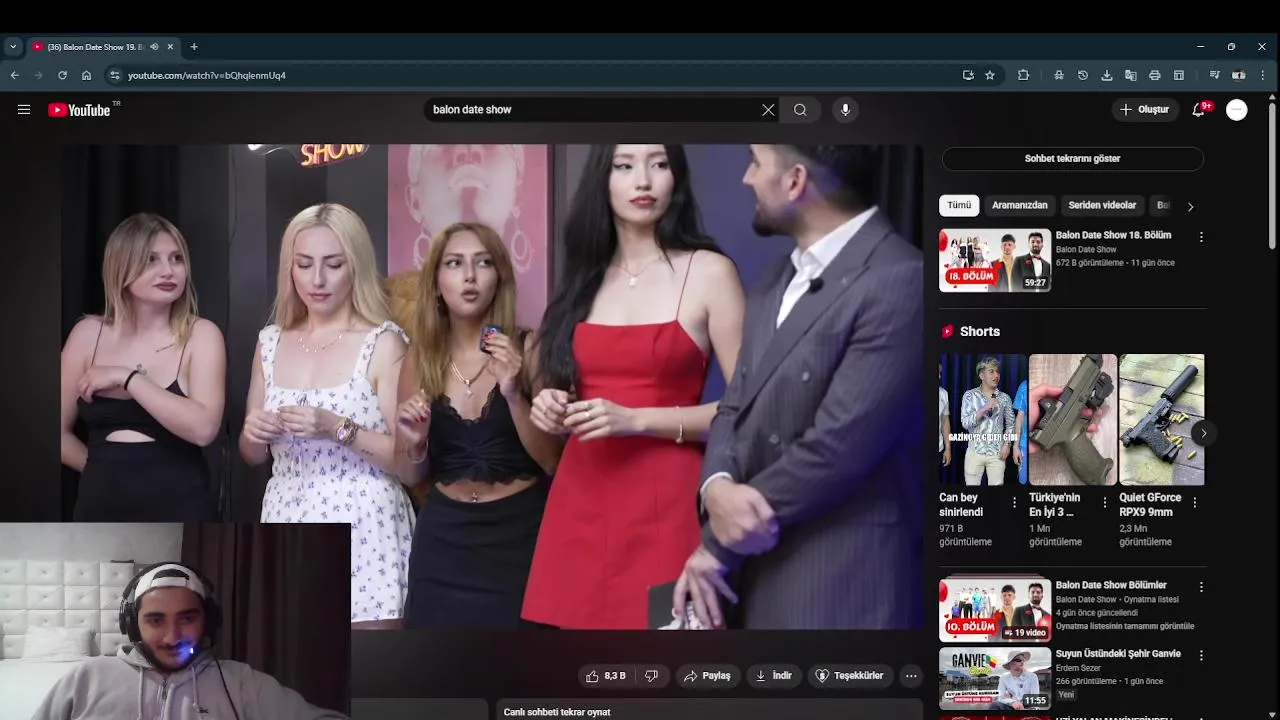Mute the tab via speaker icon
The height and width of the screenshot is (720, 1280).
click(x=154, y=47)
